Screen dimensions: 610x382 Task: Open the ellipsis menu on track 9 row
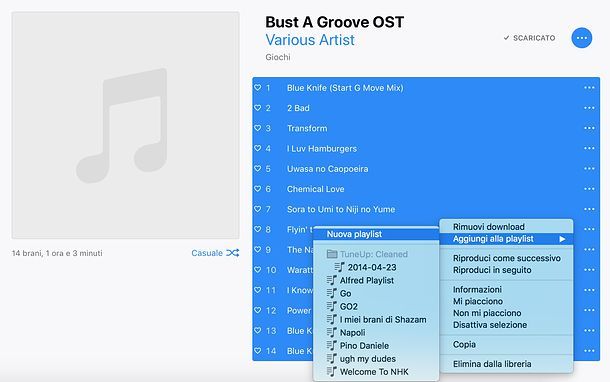tap(589, 249)
